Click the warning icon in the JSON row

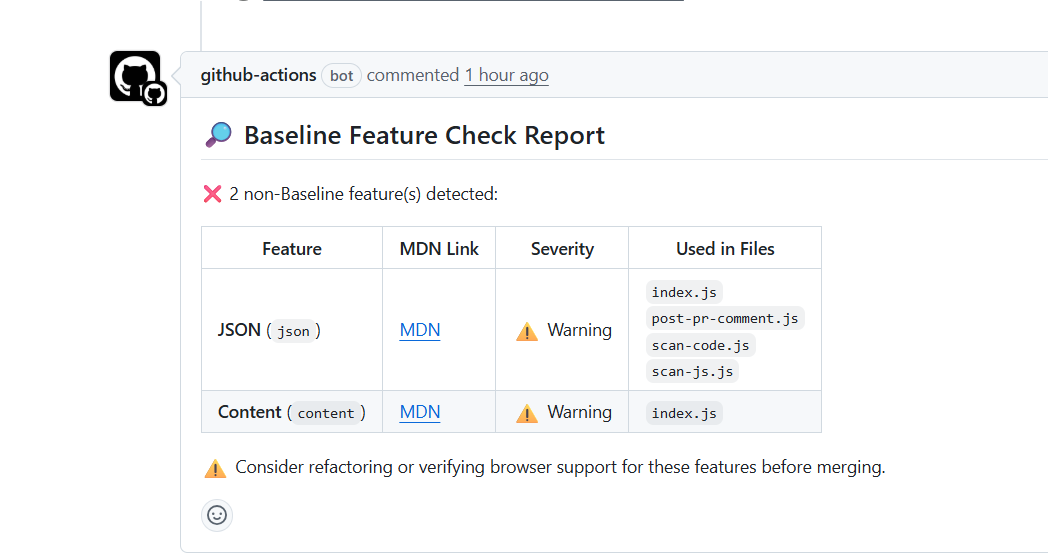coord(527,331)
